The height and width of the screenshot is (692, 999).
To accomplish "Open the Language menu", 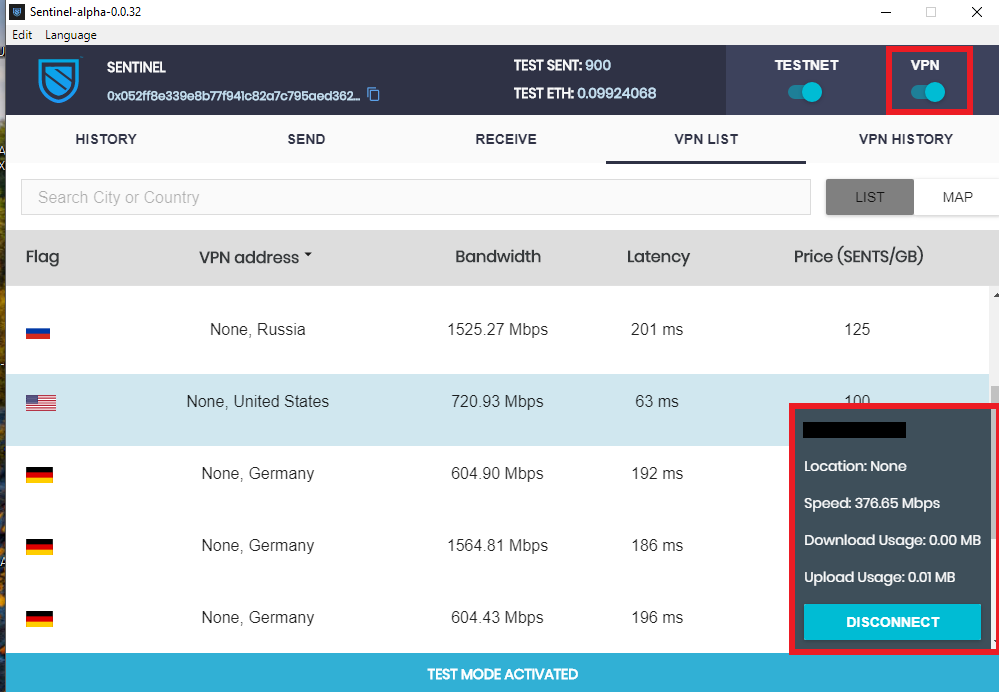I will click(x=71, y=35).
